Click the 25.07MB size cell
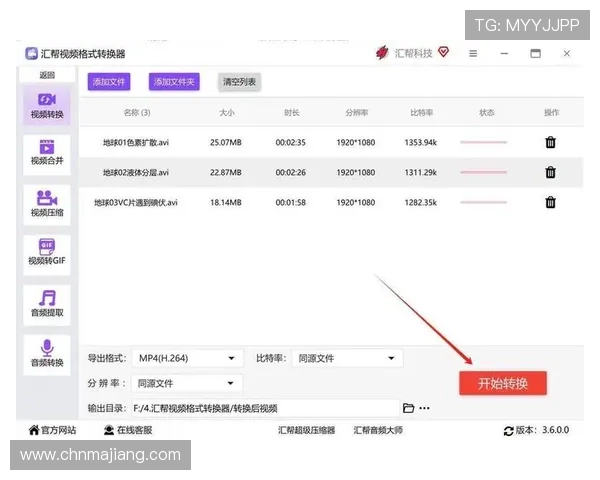Screen dimensions: 600x480 click(x=226, y=142)
